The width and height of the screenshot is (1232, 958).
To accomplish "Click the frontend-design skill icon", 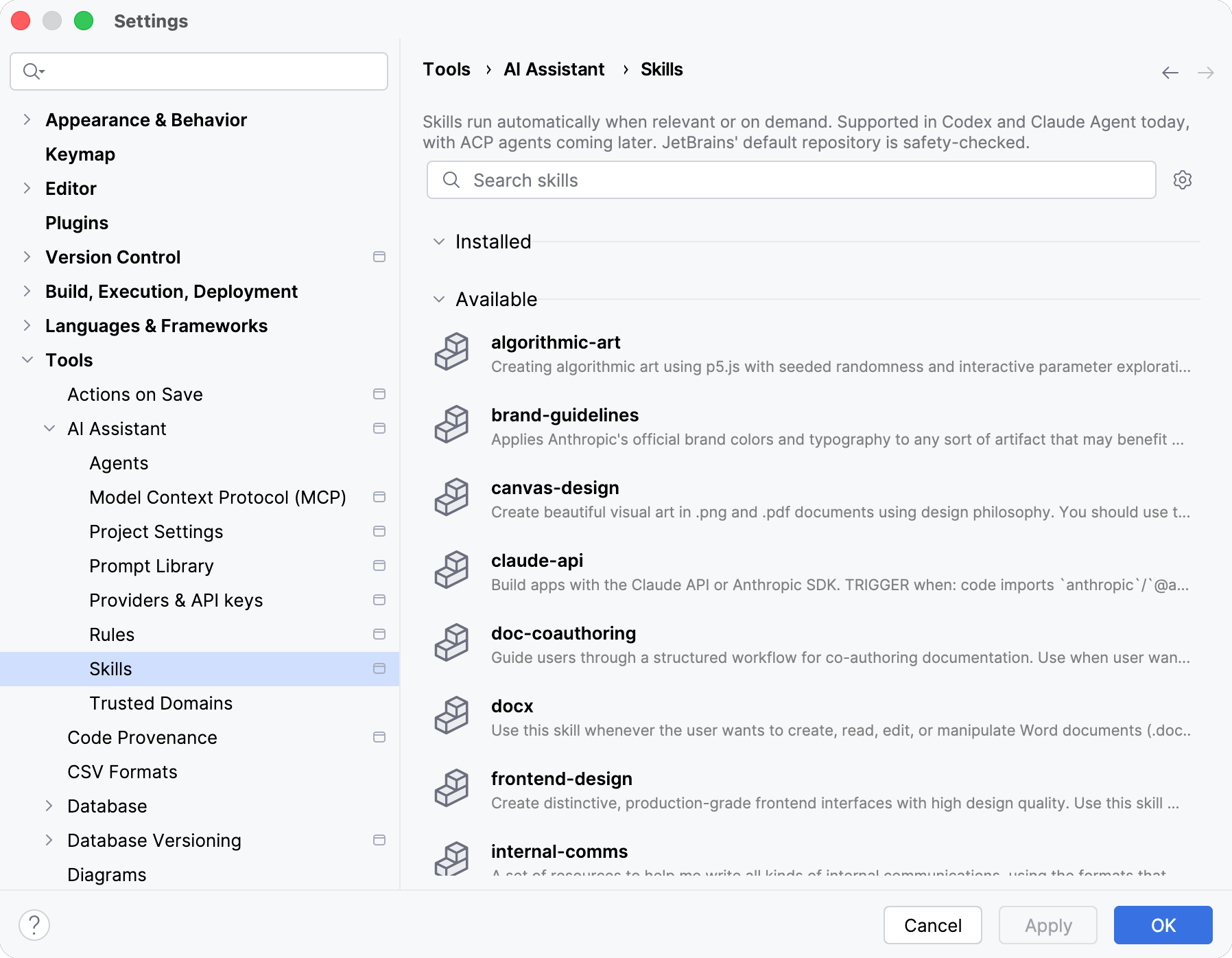I will [451, 788].
